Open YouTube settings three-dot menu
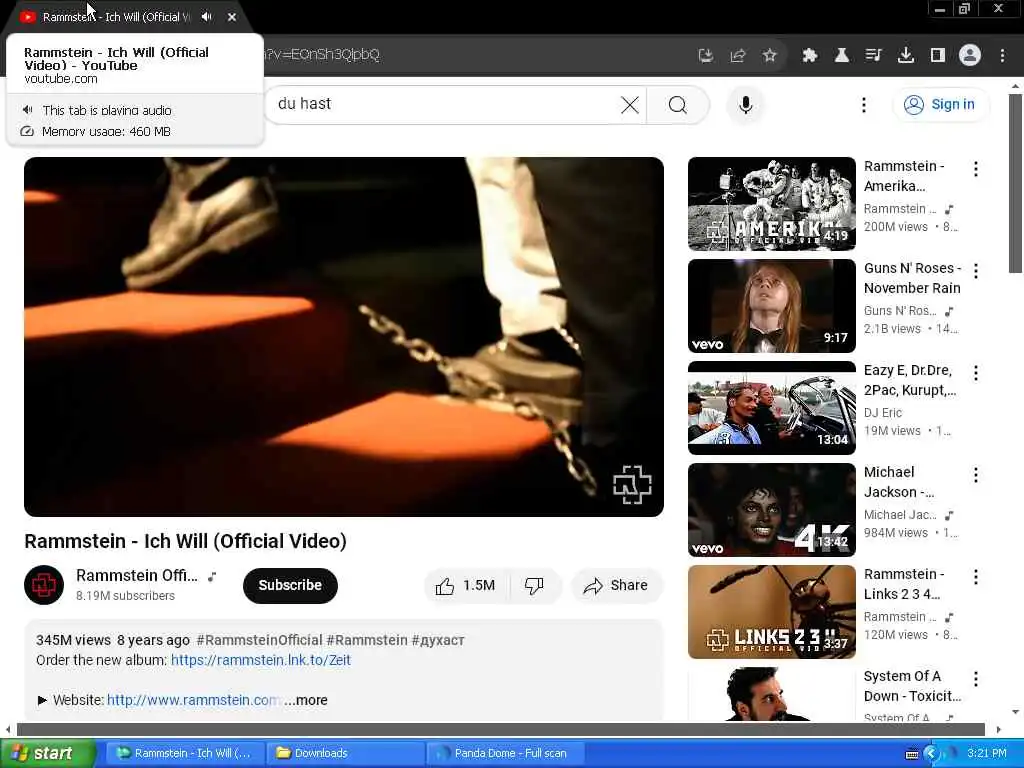Viewport: 1024px width, 768px height. click(x=863, y=104)
